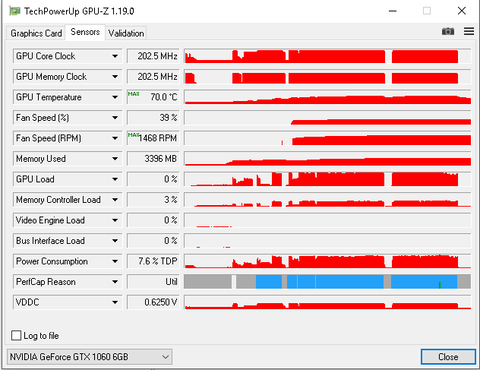Open the NVIDIA GeForce GTX 1060 6GB selector
Viewport: 480px width, 370px height.
(89, 357)
